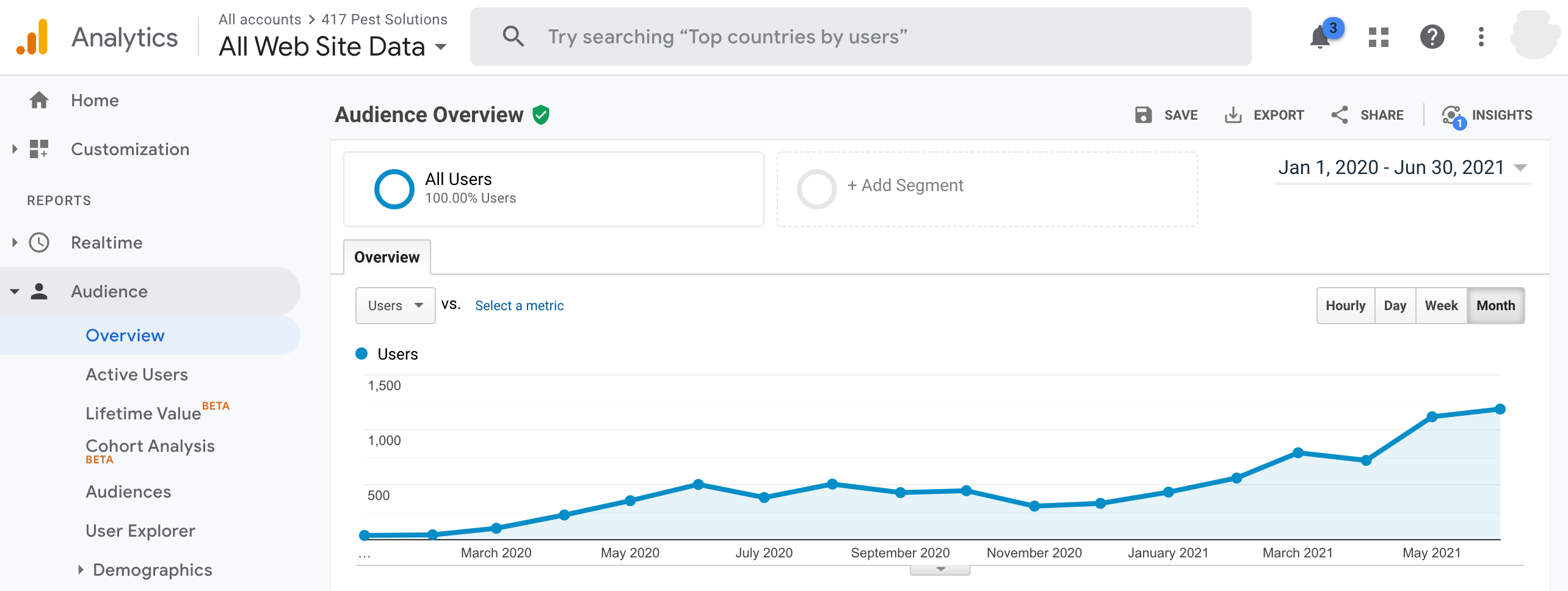The image size is (1568, 591).
Task: Open the Google apps grid
Action: point(1378,37)
